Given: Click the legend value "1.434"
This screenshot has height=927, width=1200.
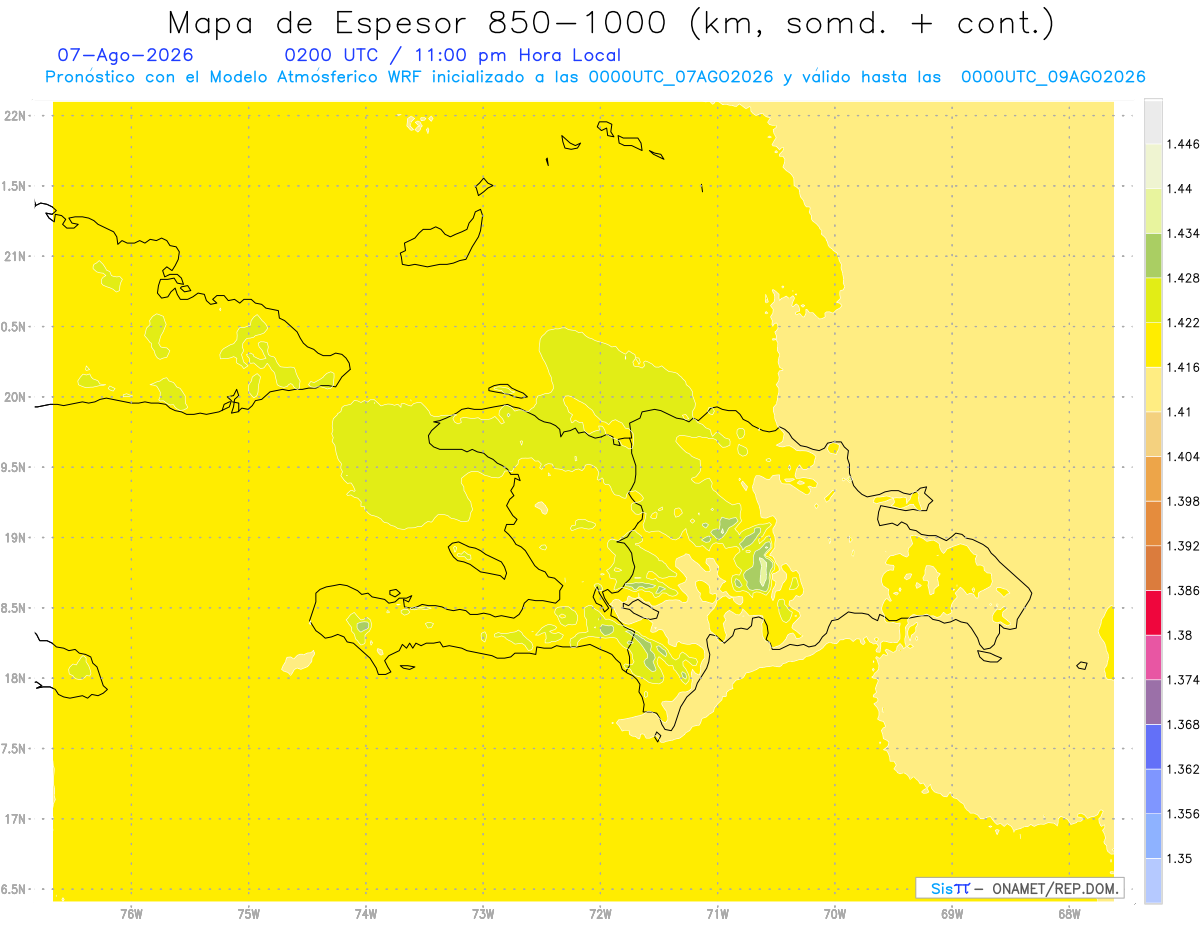Looking at the screenshot, I should pos(1184,233).
